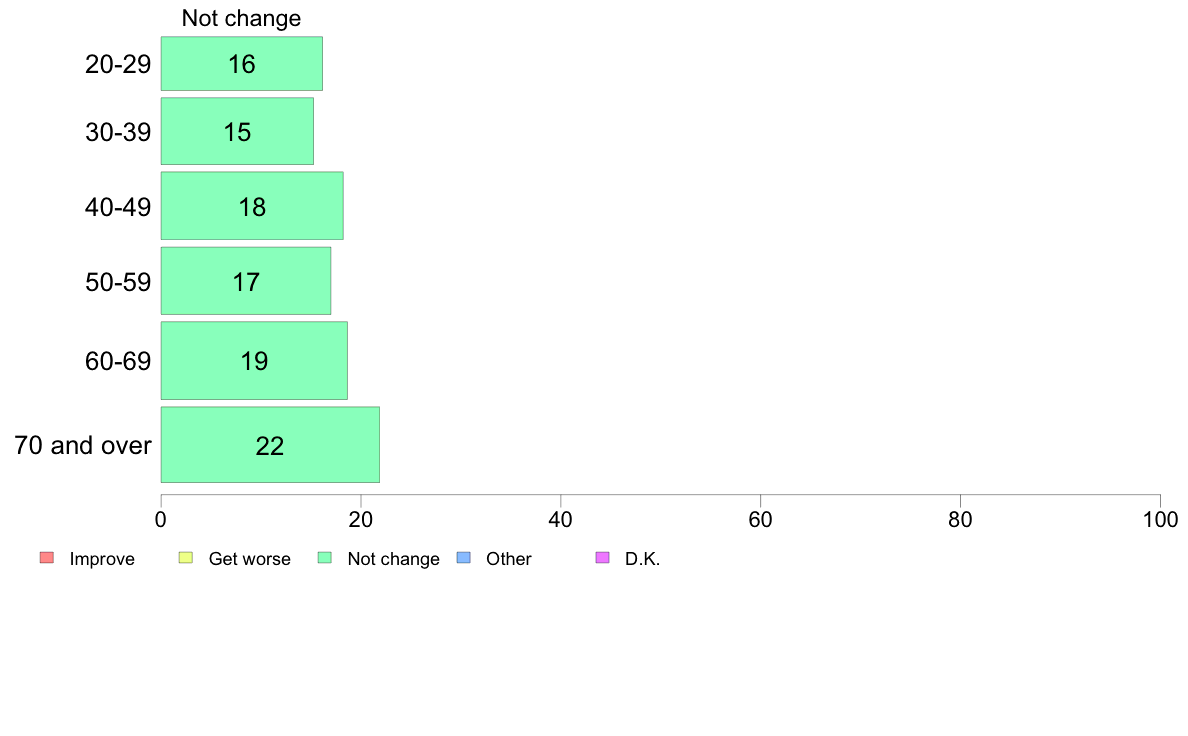
Task: Click the 70 and over bar showing 22
Action: coord(270,445)
